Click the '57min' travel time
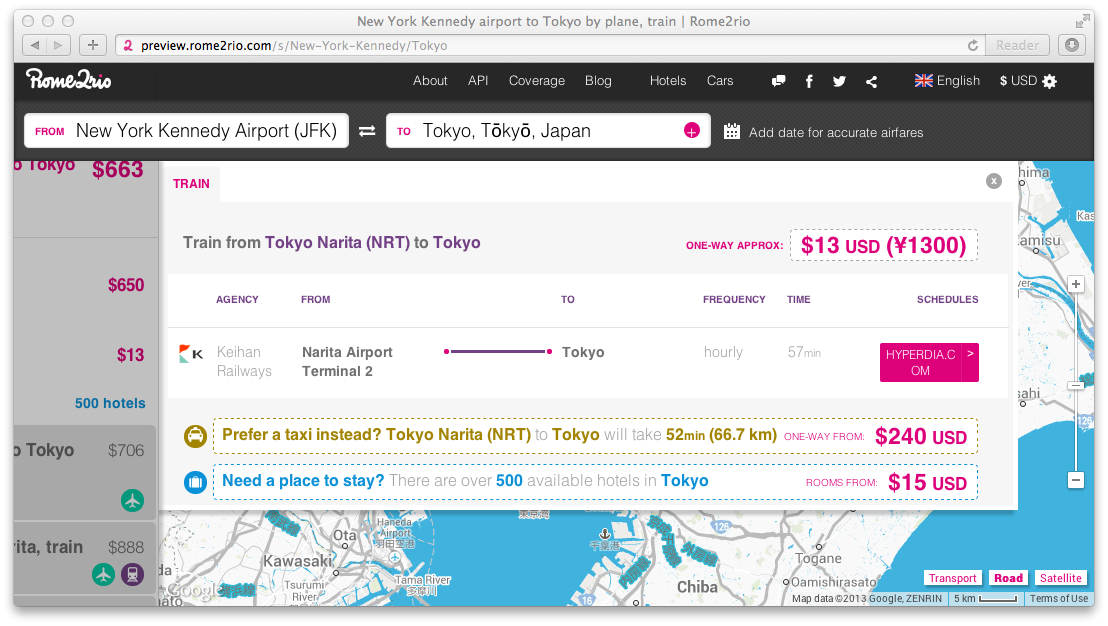 (x=804, y=352)
